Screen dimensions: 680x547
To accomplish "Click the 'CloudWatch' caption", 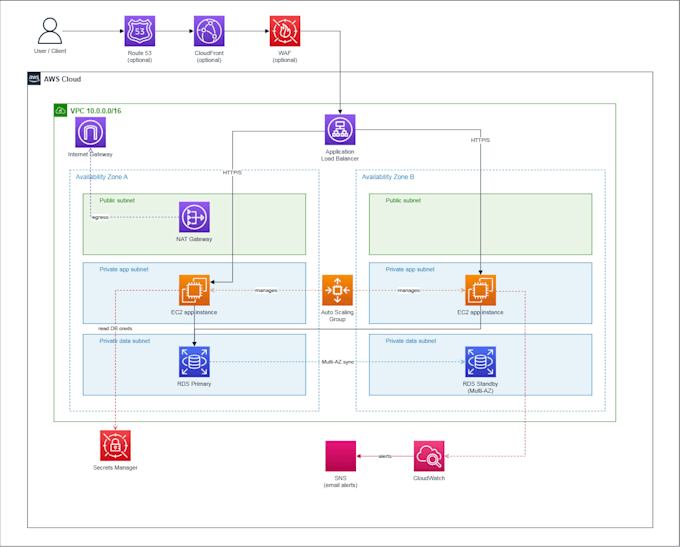I will (429, 478).
